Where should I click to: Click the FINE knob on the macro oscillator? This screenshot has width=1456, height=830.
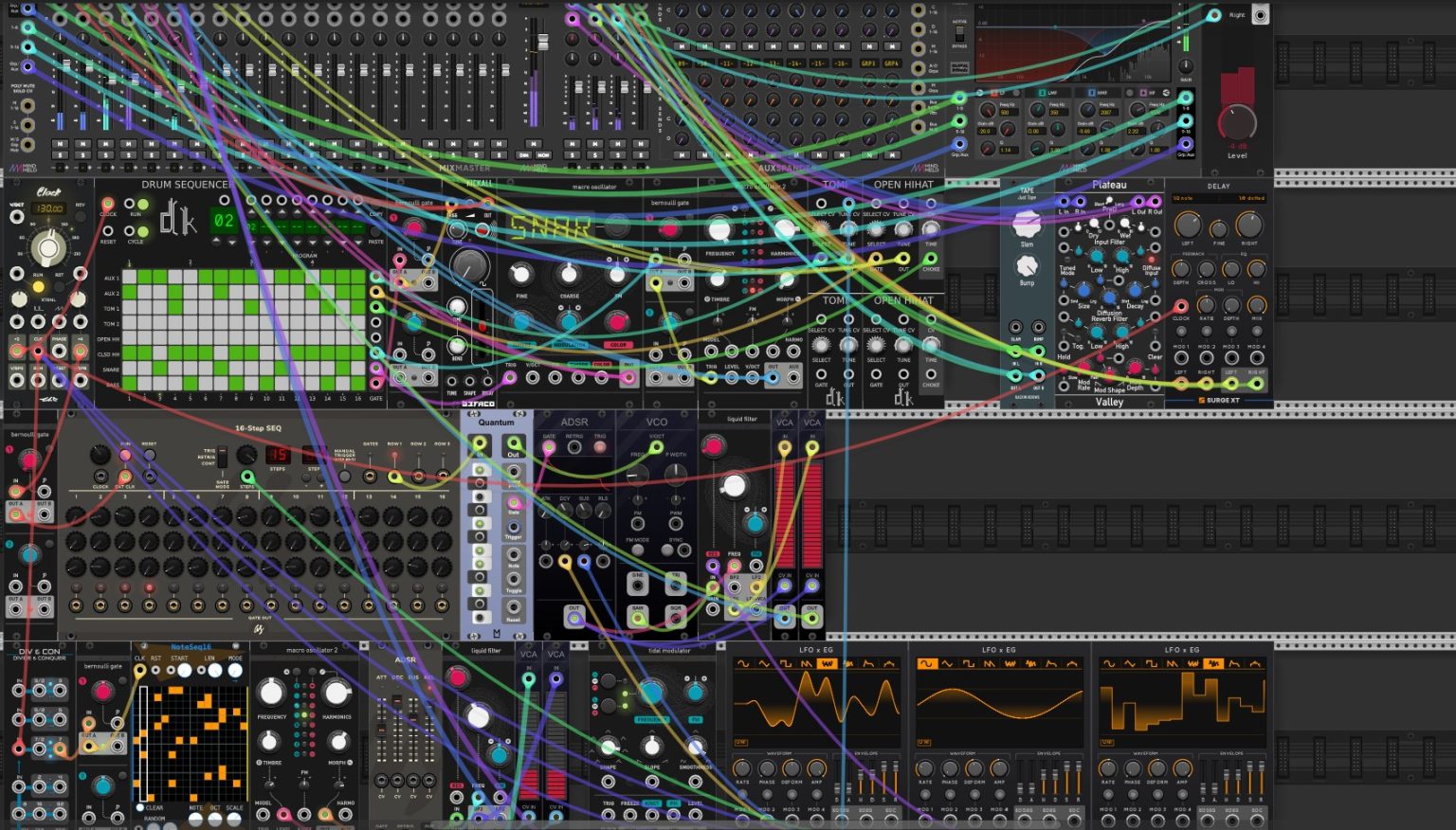click(519, 275)
